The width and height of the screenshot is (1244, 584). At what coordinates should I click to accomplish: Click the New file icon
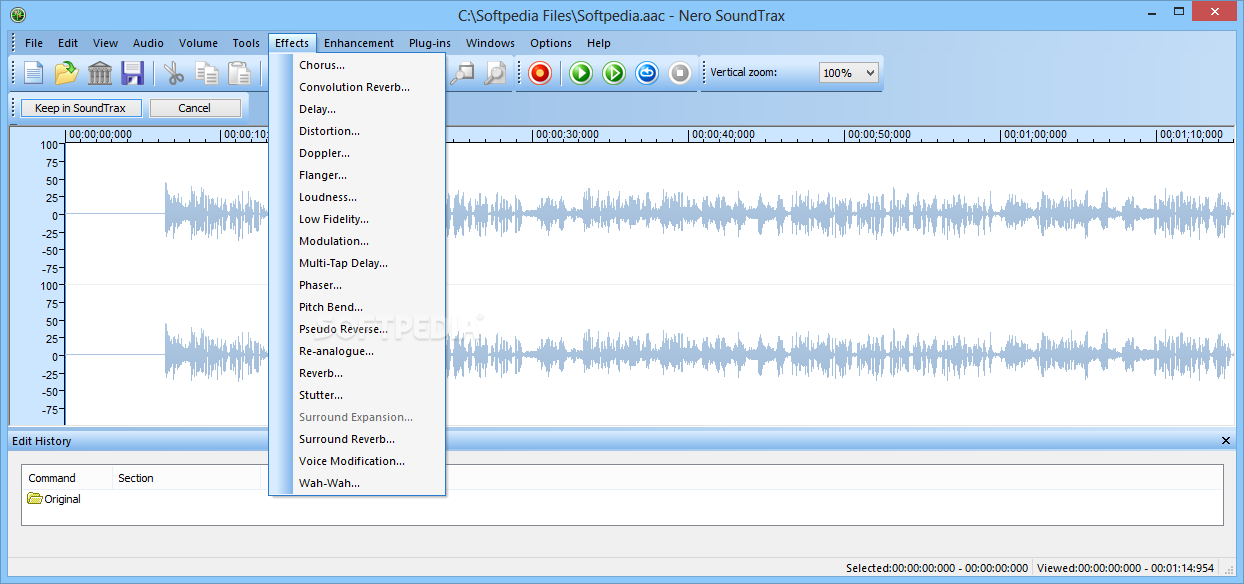pyautogui.click(x=34, y=73)
